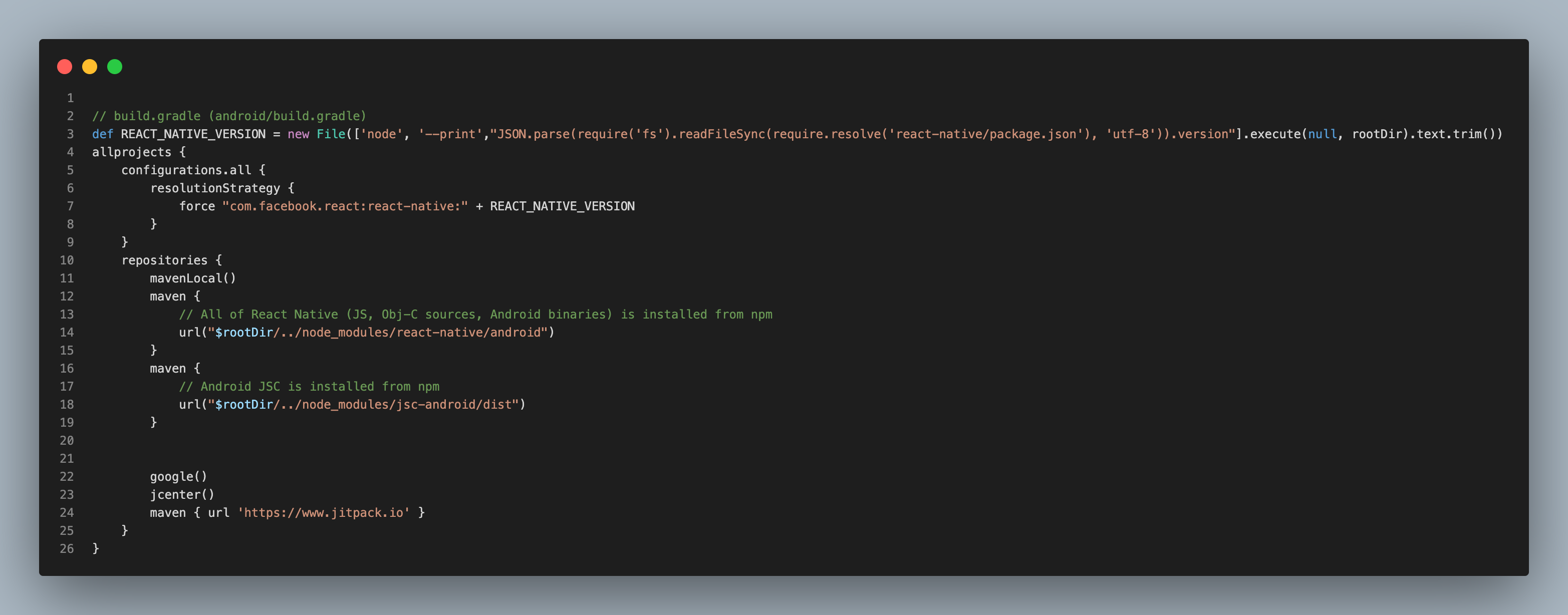Click the build.gradle comment on line 2

click(229, 116)
